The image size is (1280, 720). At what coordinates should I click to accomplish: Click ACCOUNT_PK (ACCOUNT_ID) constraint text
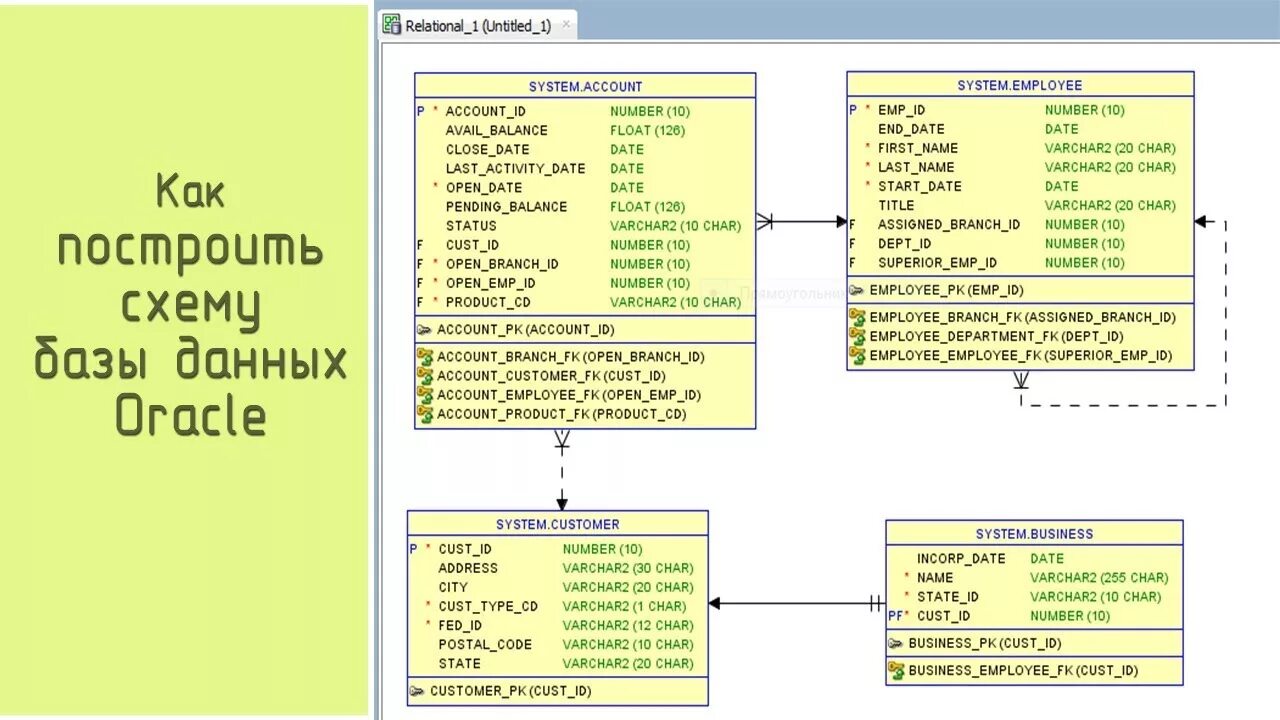click(x=526, y=329)
